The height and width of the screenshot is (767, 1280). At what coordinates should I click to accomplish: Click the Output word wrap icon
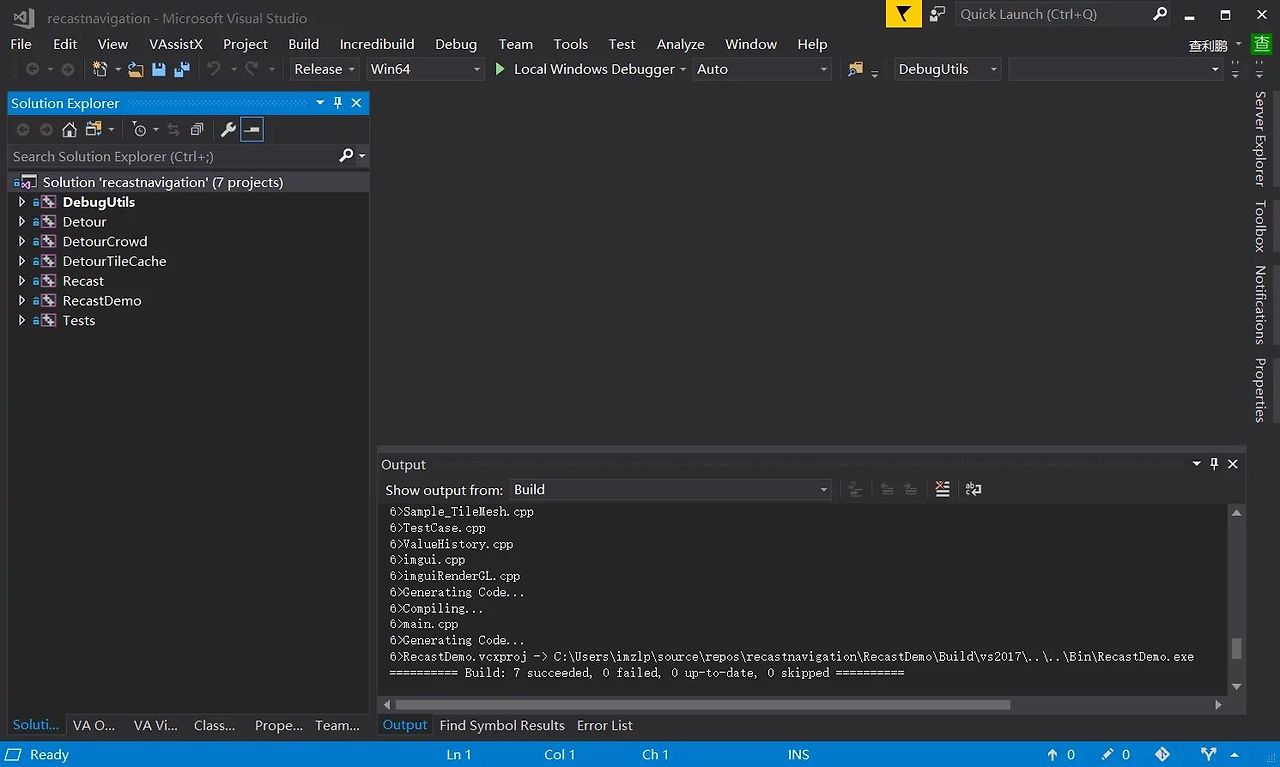973,489
